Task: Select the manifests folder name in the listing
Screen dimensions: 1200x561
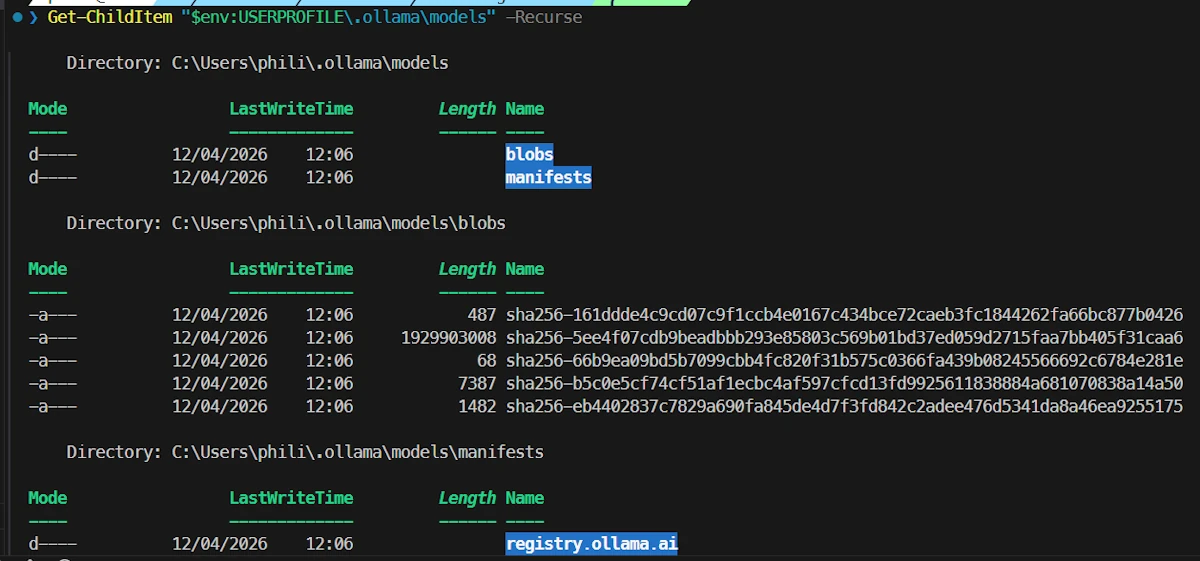Action: tap(548, 178)
